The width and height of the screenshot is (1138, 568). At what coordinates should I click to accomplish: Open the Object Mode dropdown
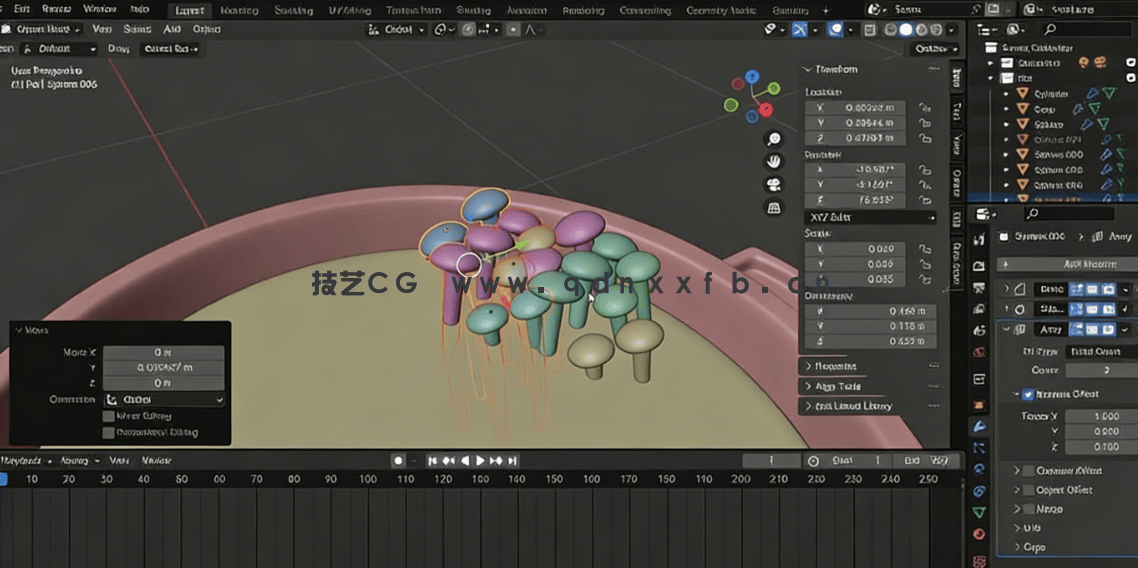coord(42,29)
